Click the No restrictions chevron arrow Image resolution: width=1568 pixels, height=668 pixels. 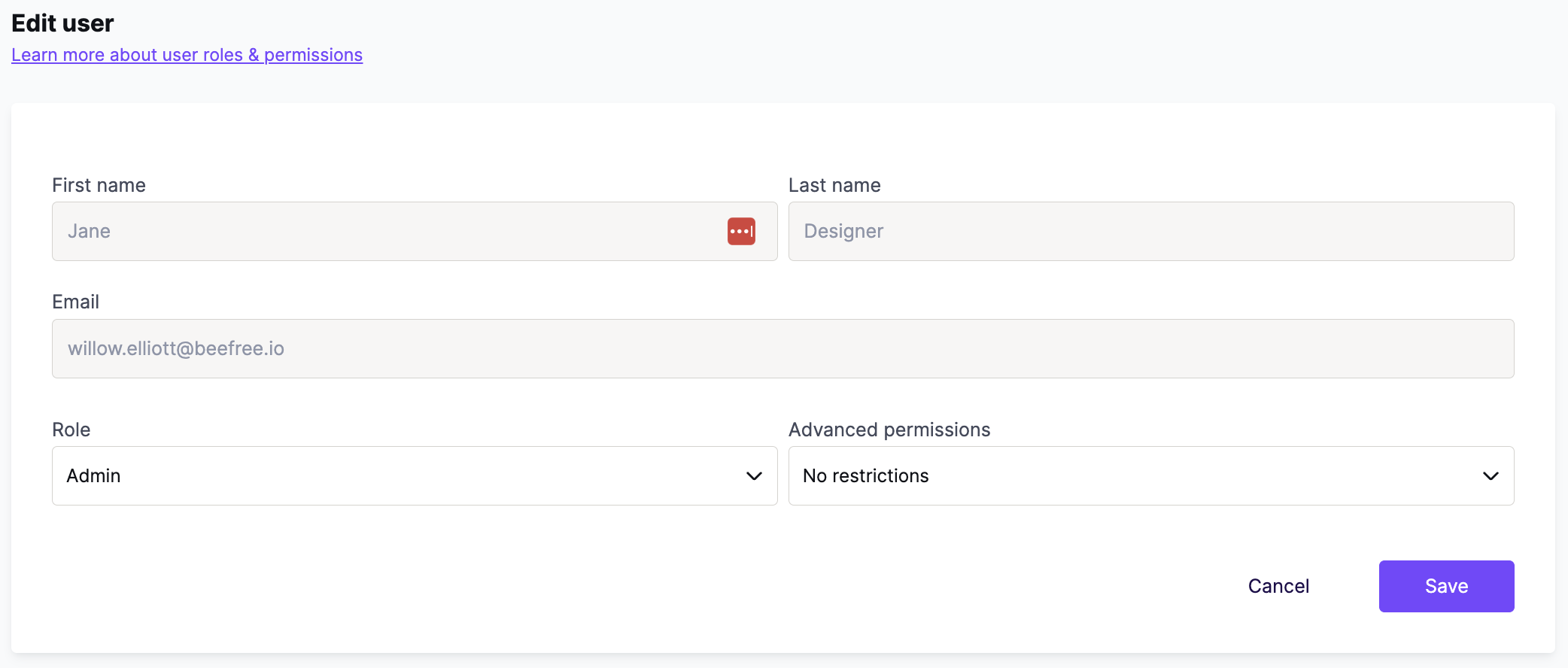click(x=1491, y=476)
